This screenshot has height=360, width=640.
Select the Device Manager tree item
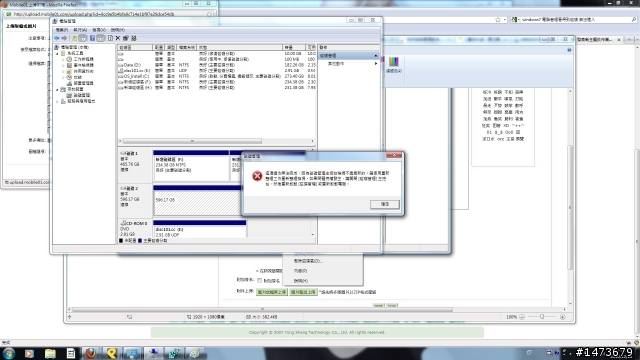80,83
